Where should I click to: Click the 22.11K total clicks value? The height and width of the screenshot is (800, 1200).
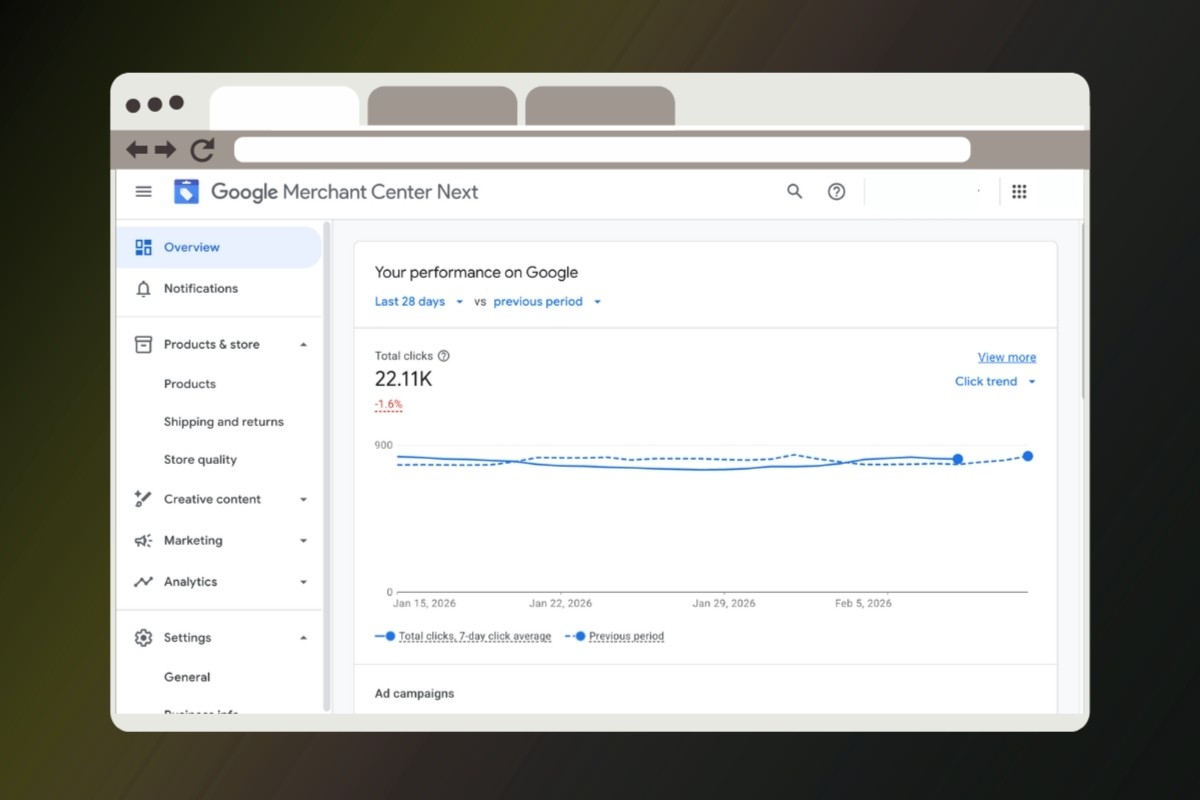[x=403, y=379]
